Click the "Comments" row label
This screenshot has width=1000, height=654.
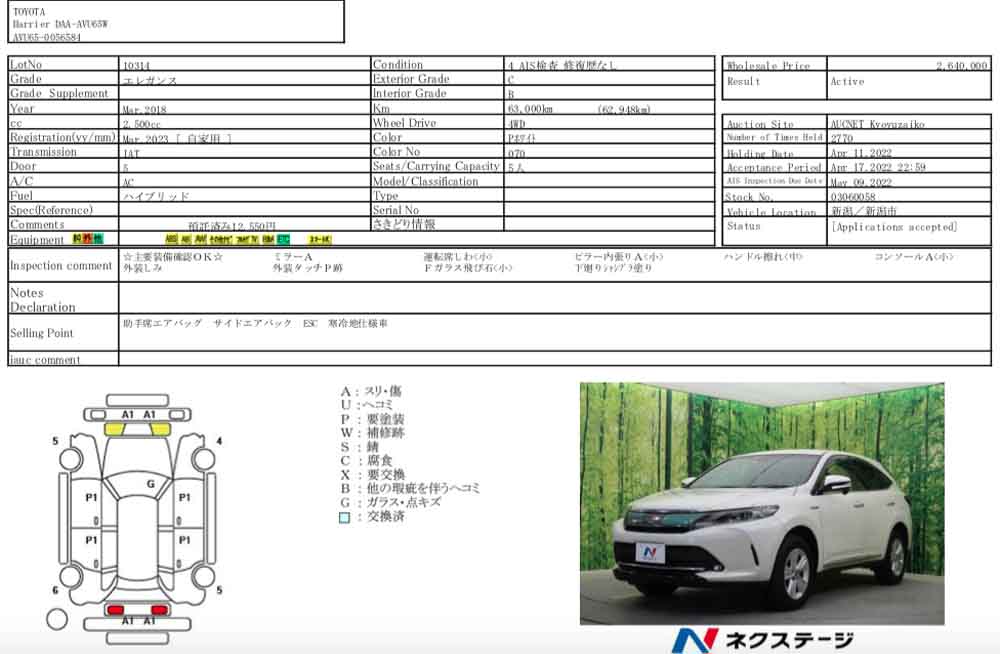click(37, 225)
